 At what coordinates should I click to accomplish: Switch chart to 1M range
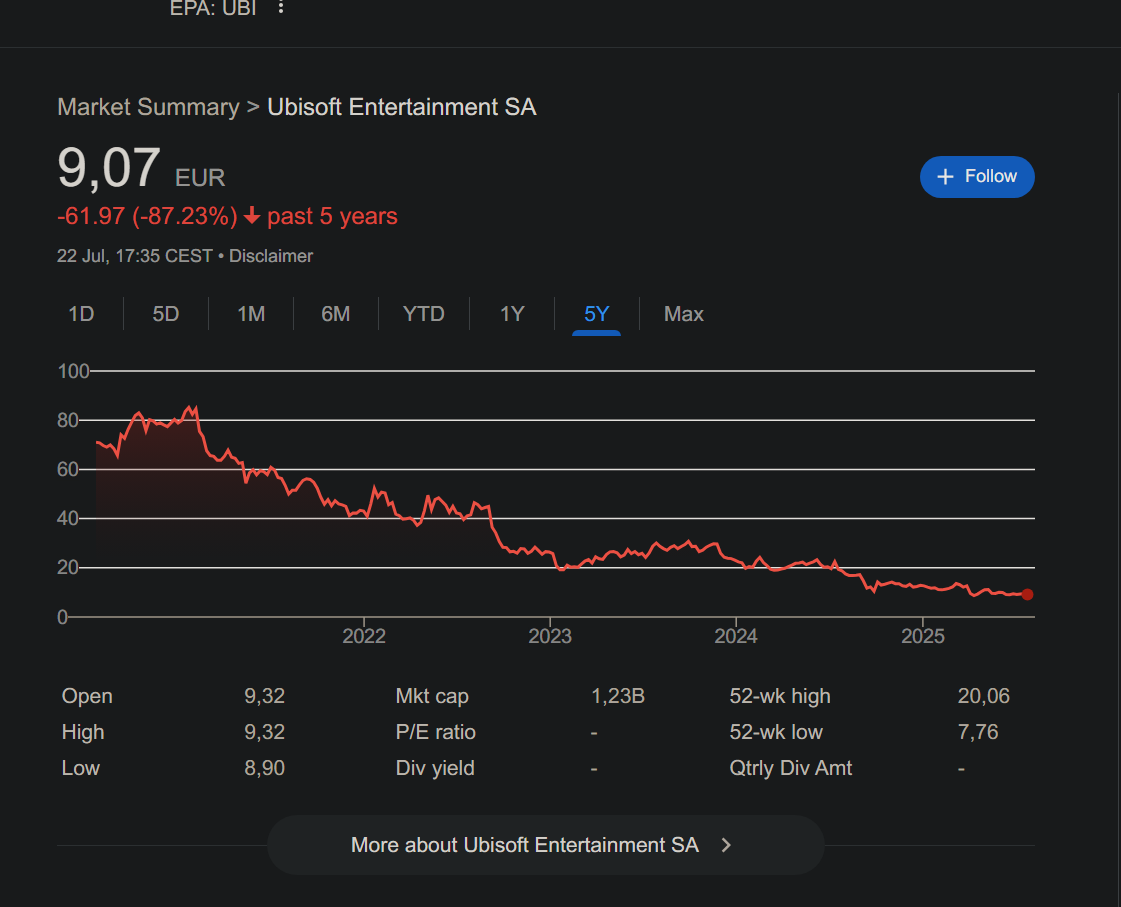click(x=251, y=314)
